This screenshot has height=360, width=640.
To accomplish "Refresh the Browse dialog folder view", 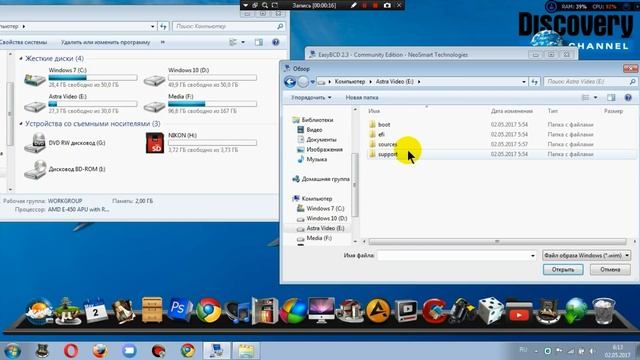I will 535,82.
